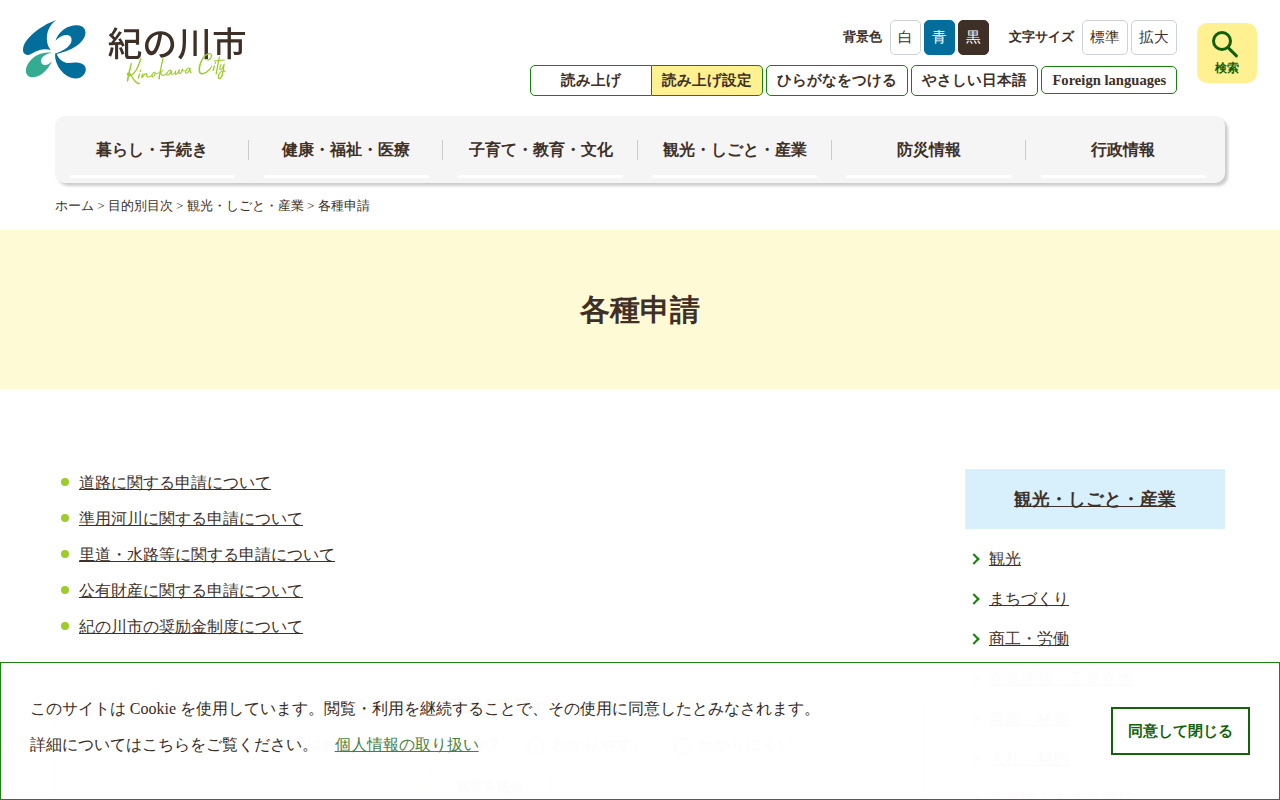Open 健康・福祉・医療 menu
1280x800 pixels.
(346, 150)
